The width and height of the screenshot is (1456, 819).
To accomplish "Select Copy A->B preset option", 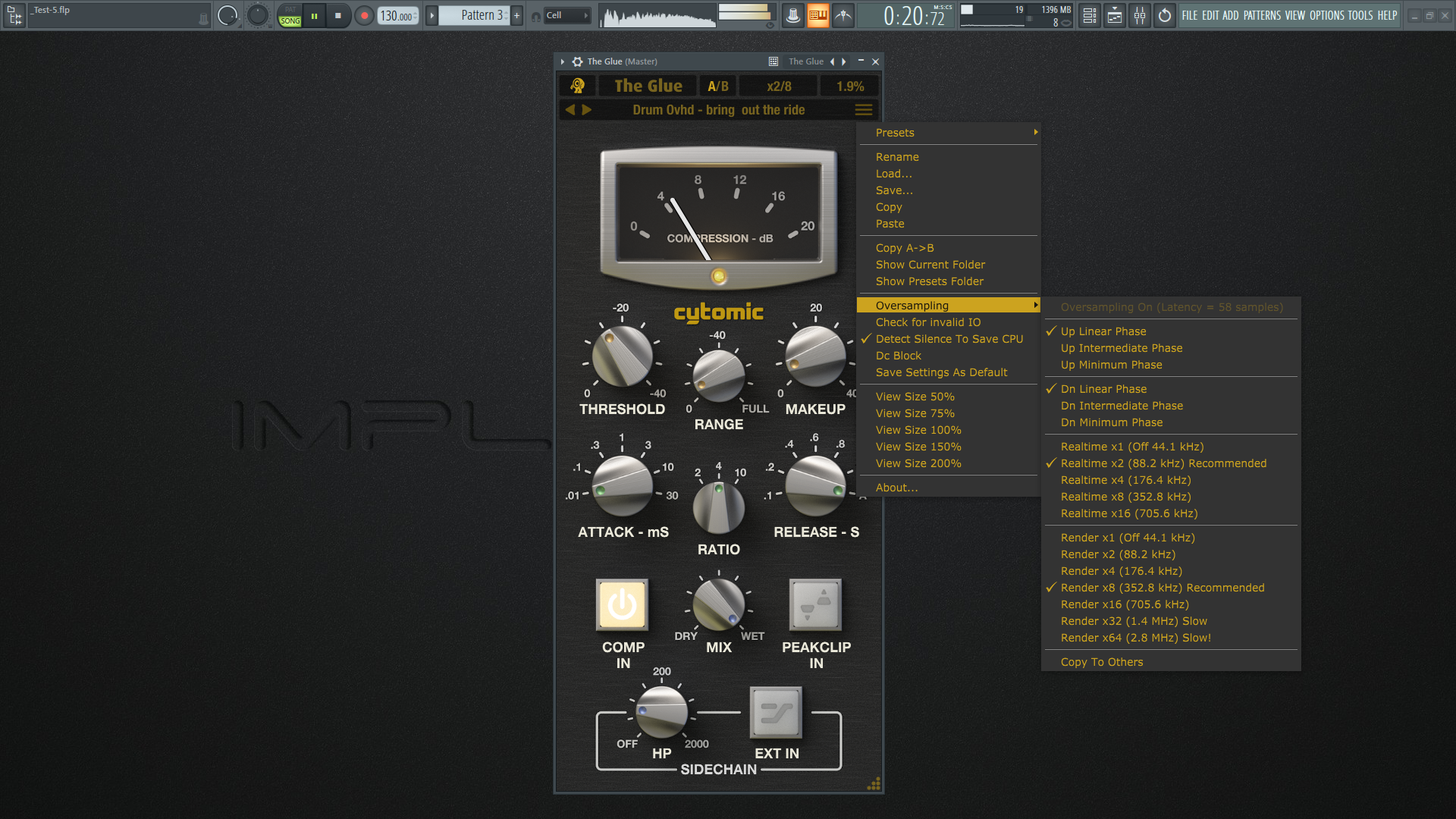I will 905,247.
